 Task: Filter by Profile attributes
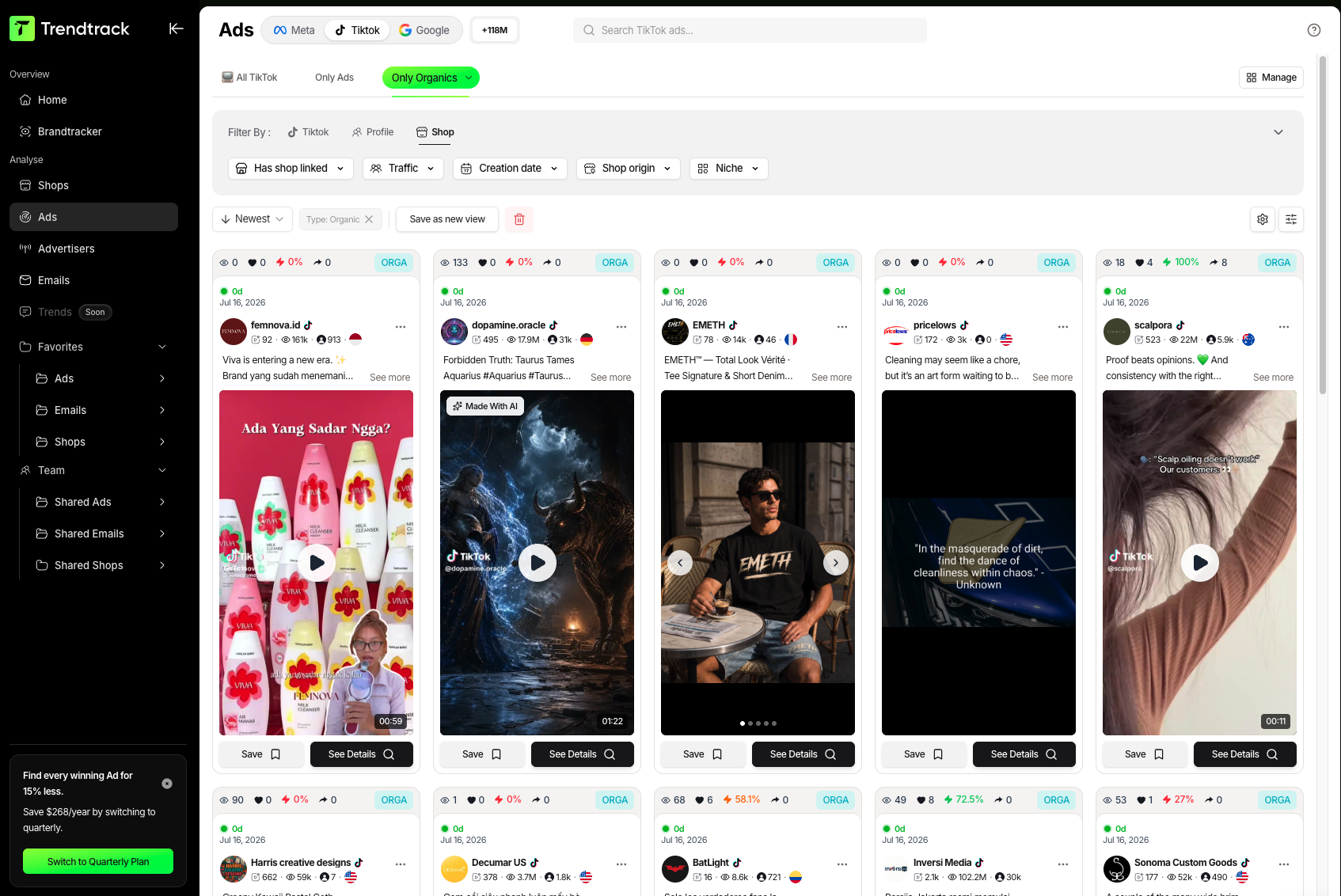(373, 132)
